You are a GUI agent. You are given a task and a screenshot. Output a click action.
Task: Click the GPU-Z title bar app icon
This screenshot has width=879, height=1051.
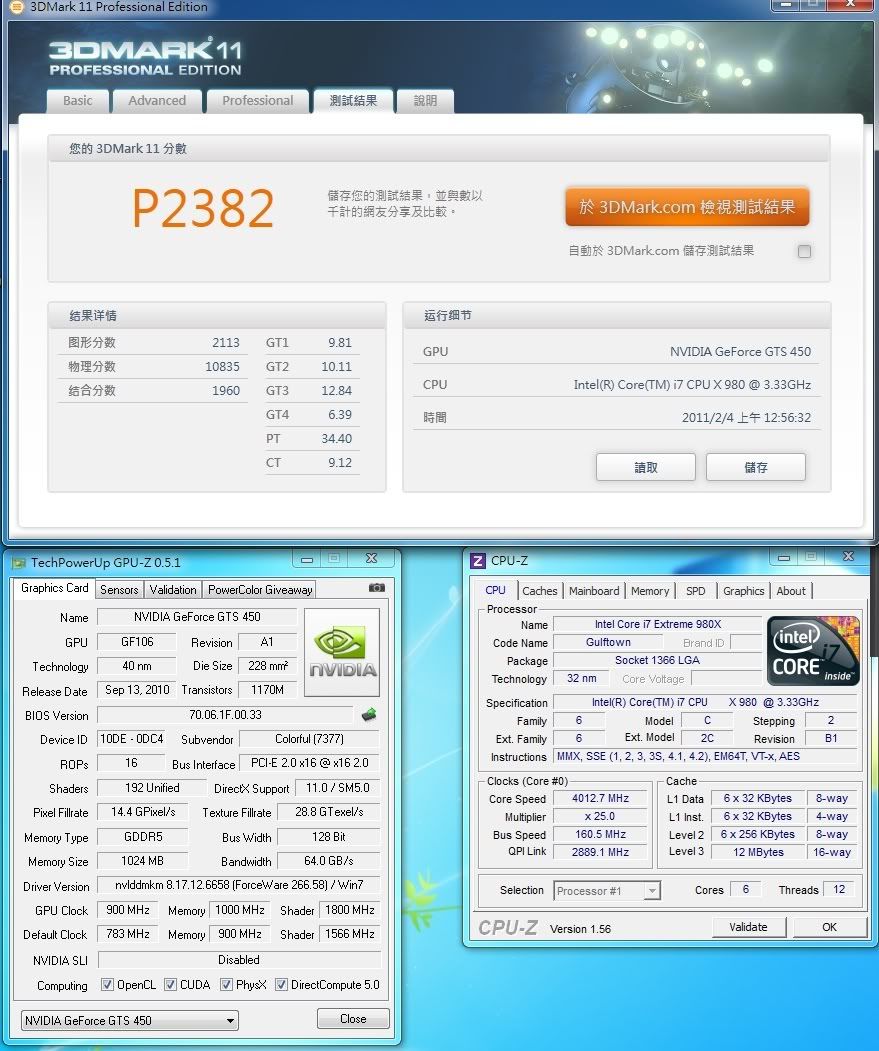[x=19, y=562]
